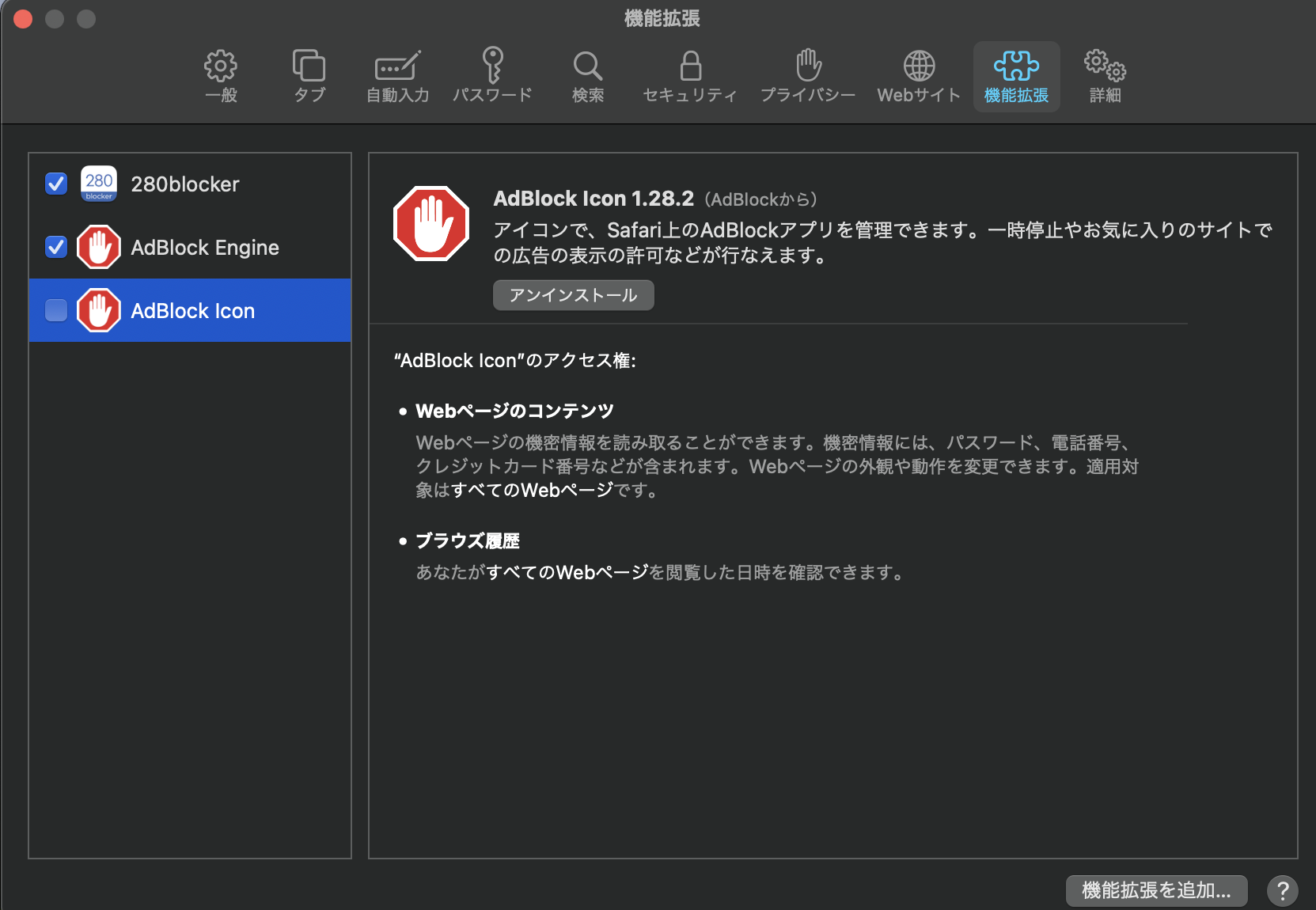This screenshot has width=1316, height=910.
Task: Click the AdBlock Icon list stop-hand icon
Action: (x=99, y=310)
